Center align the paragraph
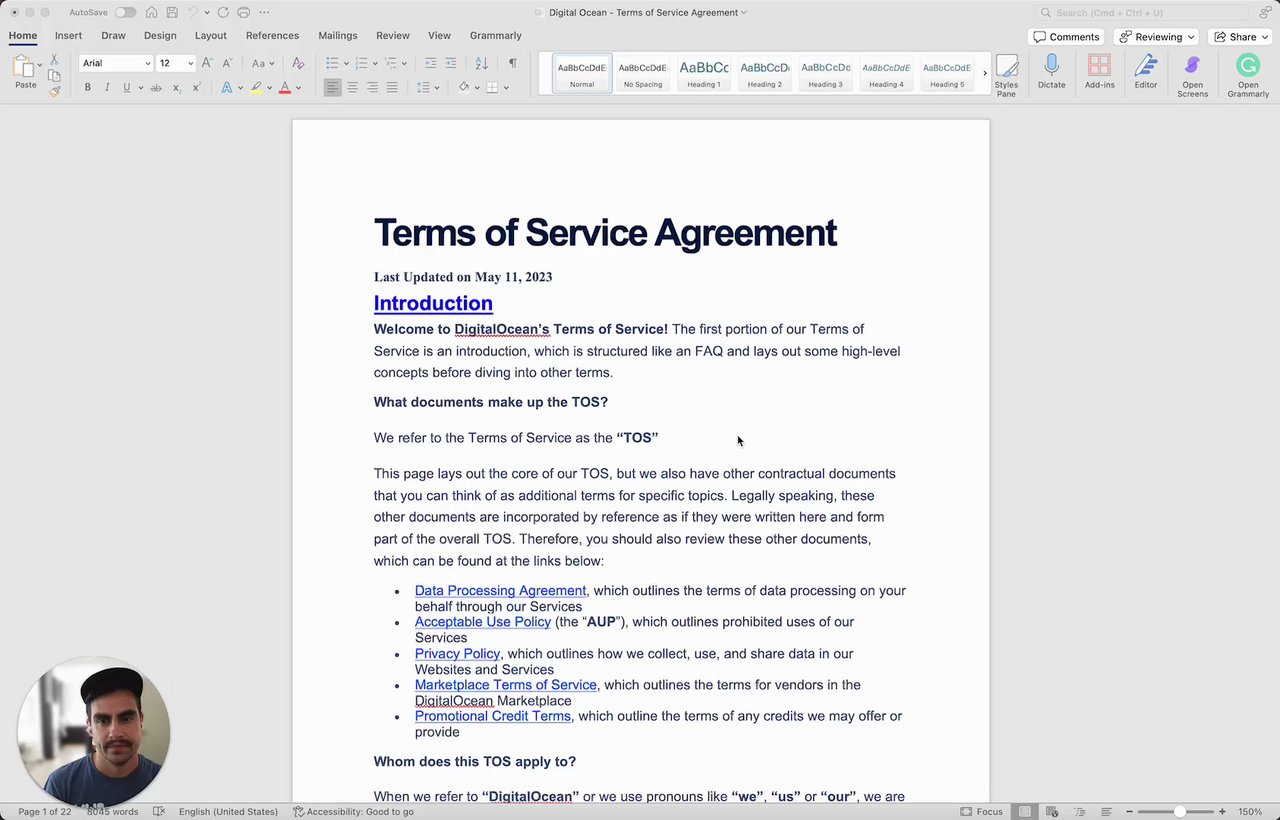Viewport: 1280px width, 820px height. [352, 88]
